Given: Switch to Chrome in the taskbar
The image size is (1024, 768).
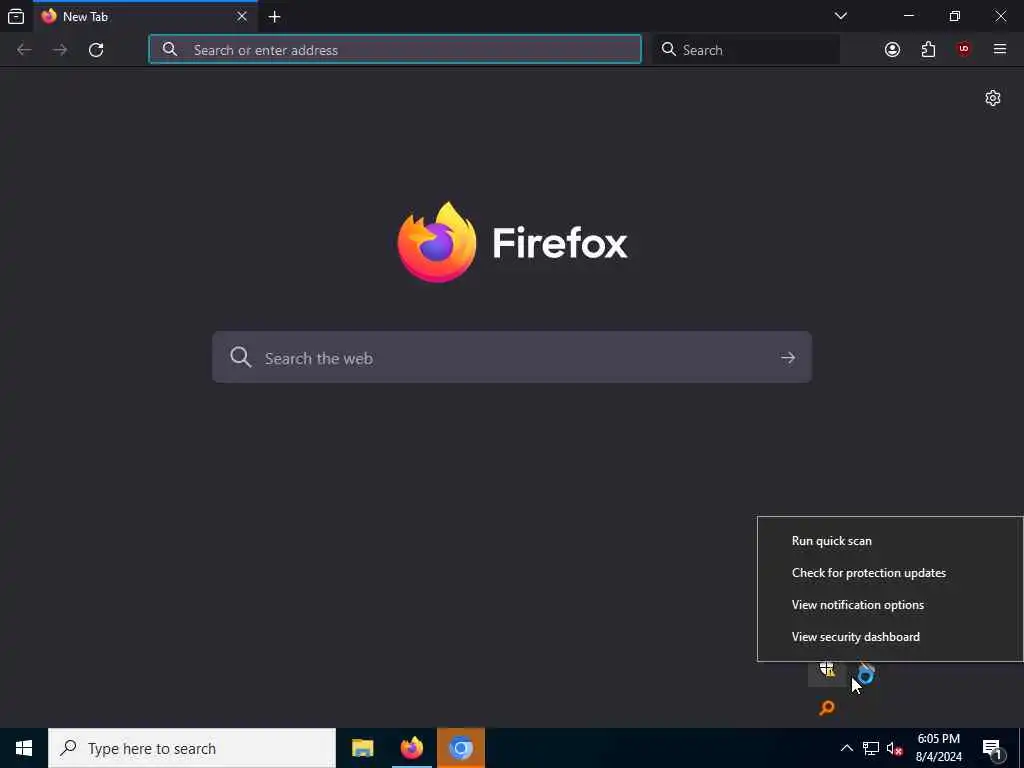Looking at the screenshot, I should point(460,748).
